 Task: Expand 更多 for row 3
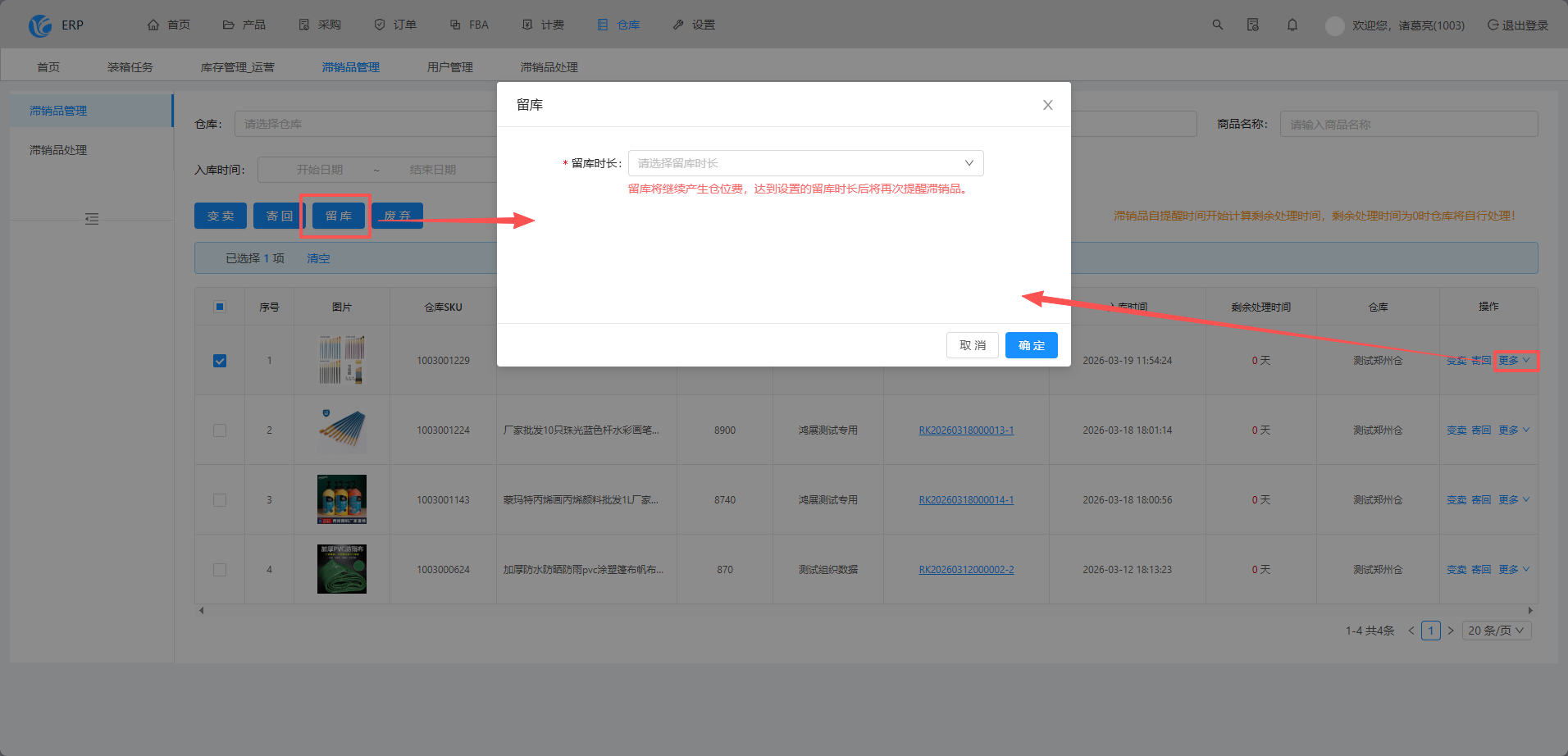(1514, 500)
